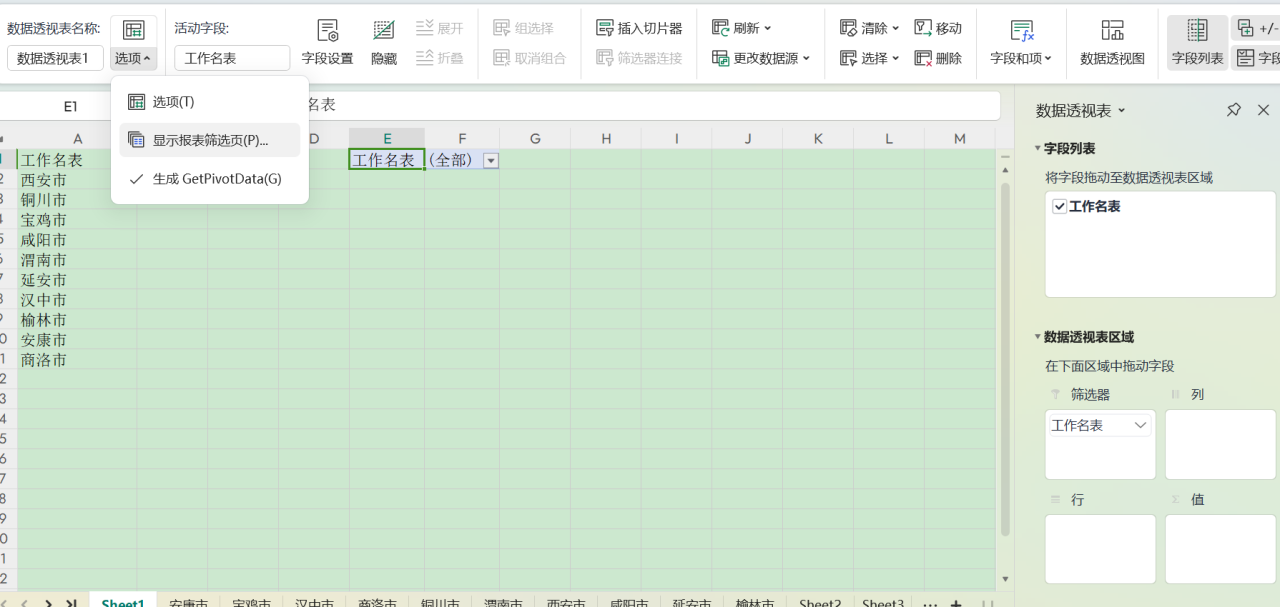This screenshot has width=1280, height=607.
Task: Switch to the 汉中市 sheet tab
Action: click(315, 603)
